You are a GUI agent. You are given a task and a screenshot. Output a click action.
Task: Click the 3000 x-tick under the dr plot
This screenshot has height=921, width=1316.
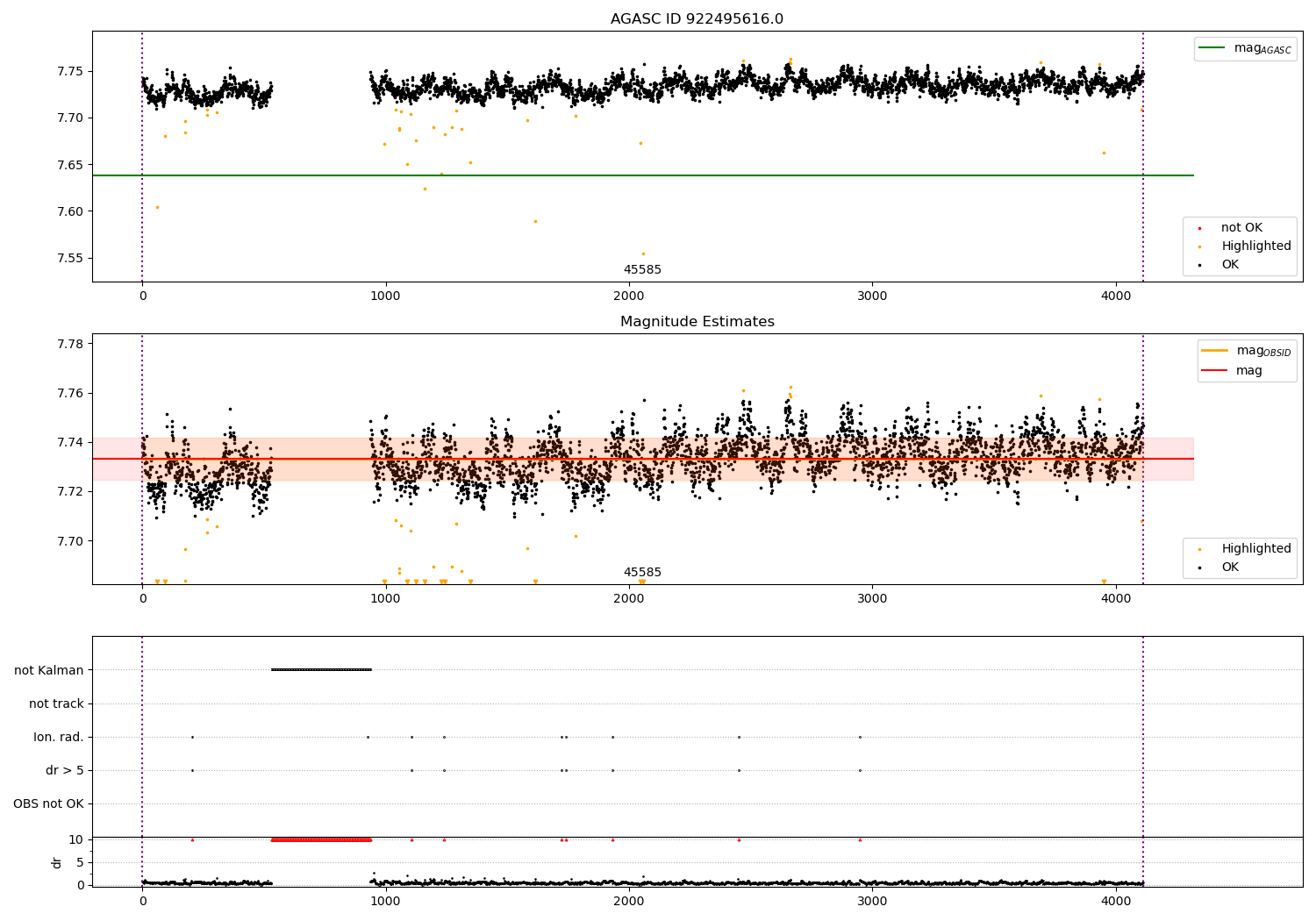pyautogui.click(x=872, y=901)
